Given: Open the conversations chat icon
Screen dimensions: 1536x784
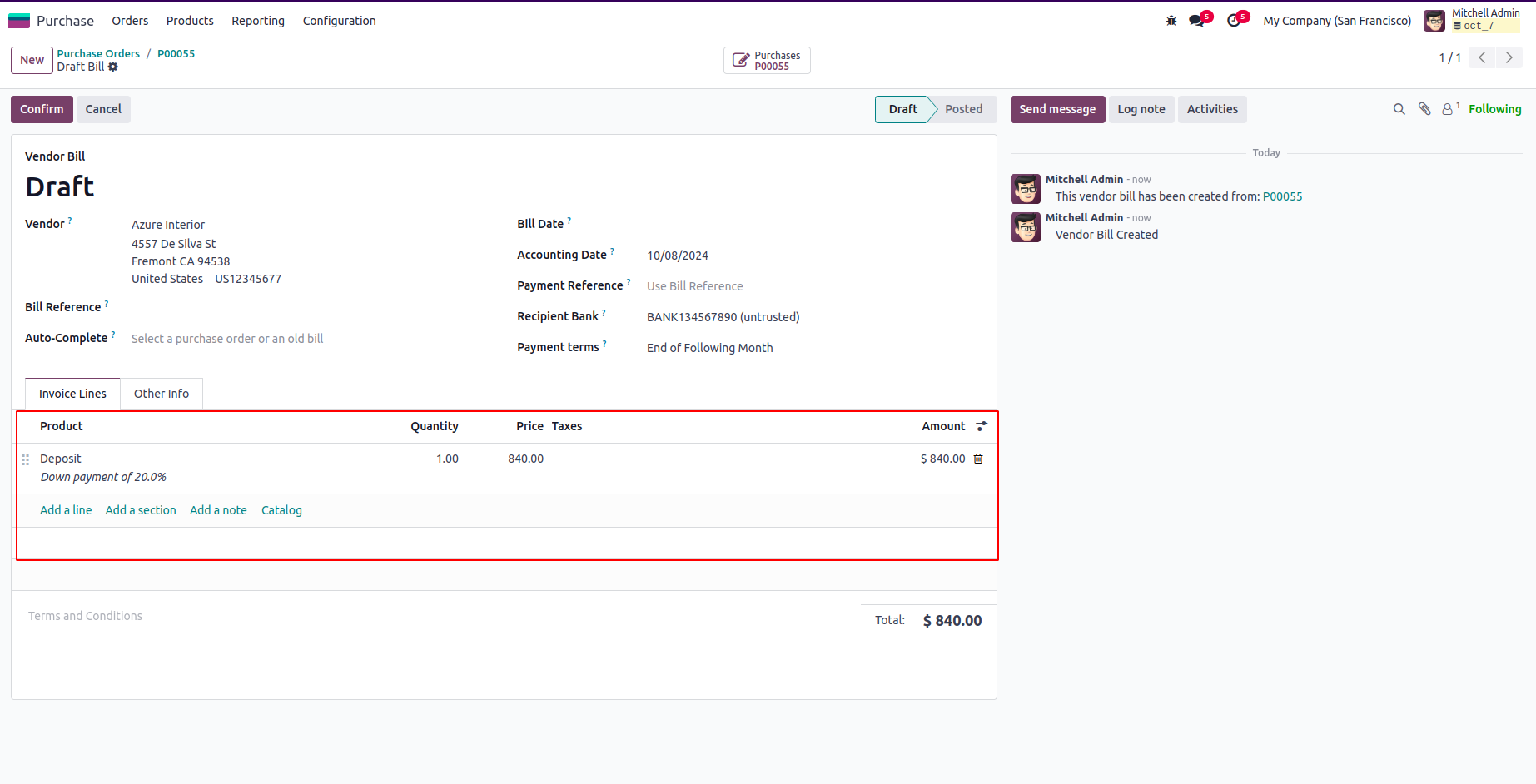Looking at the screenshot, I should [1197, 21].
